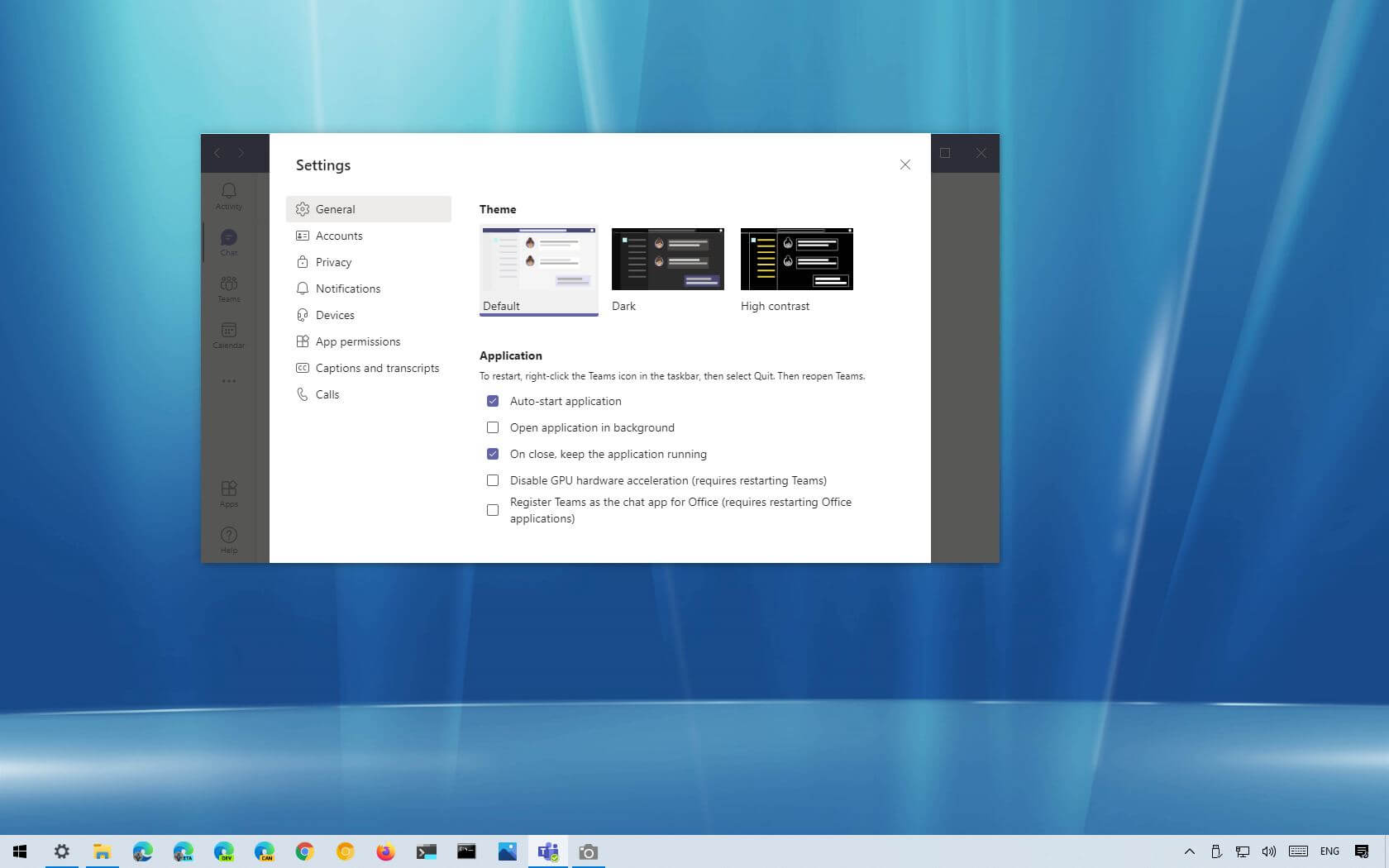Open Activity feed in Teams sidebar
The width and height of the screenshot is (1389, 868).
pyautogui.click(x=229, y=196)
